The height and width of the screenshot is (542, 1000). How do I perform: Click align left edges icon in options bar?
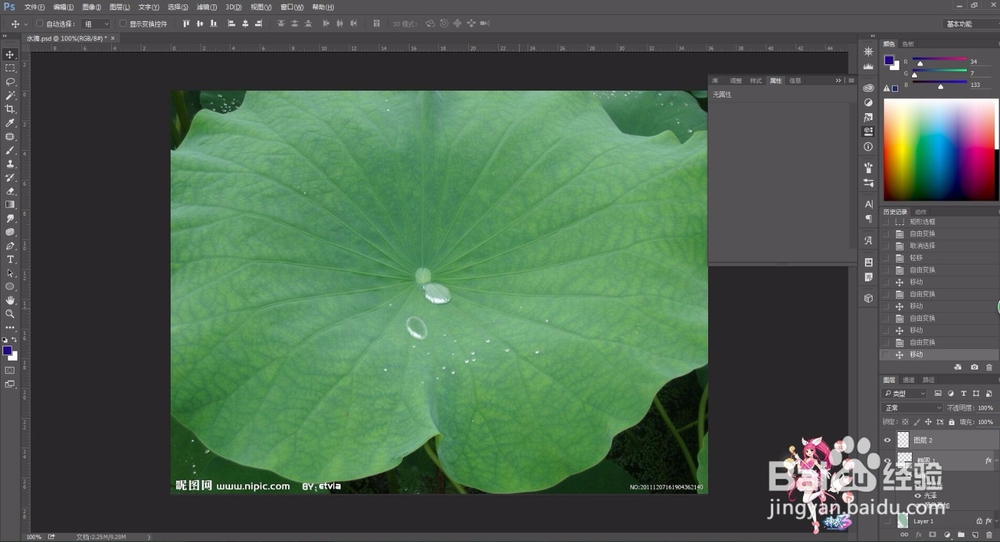point(231,24)
